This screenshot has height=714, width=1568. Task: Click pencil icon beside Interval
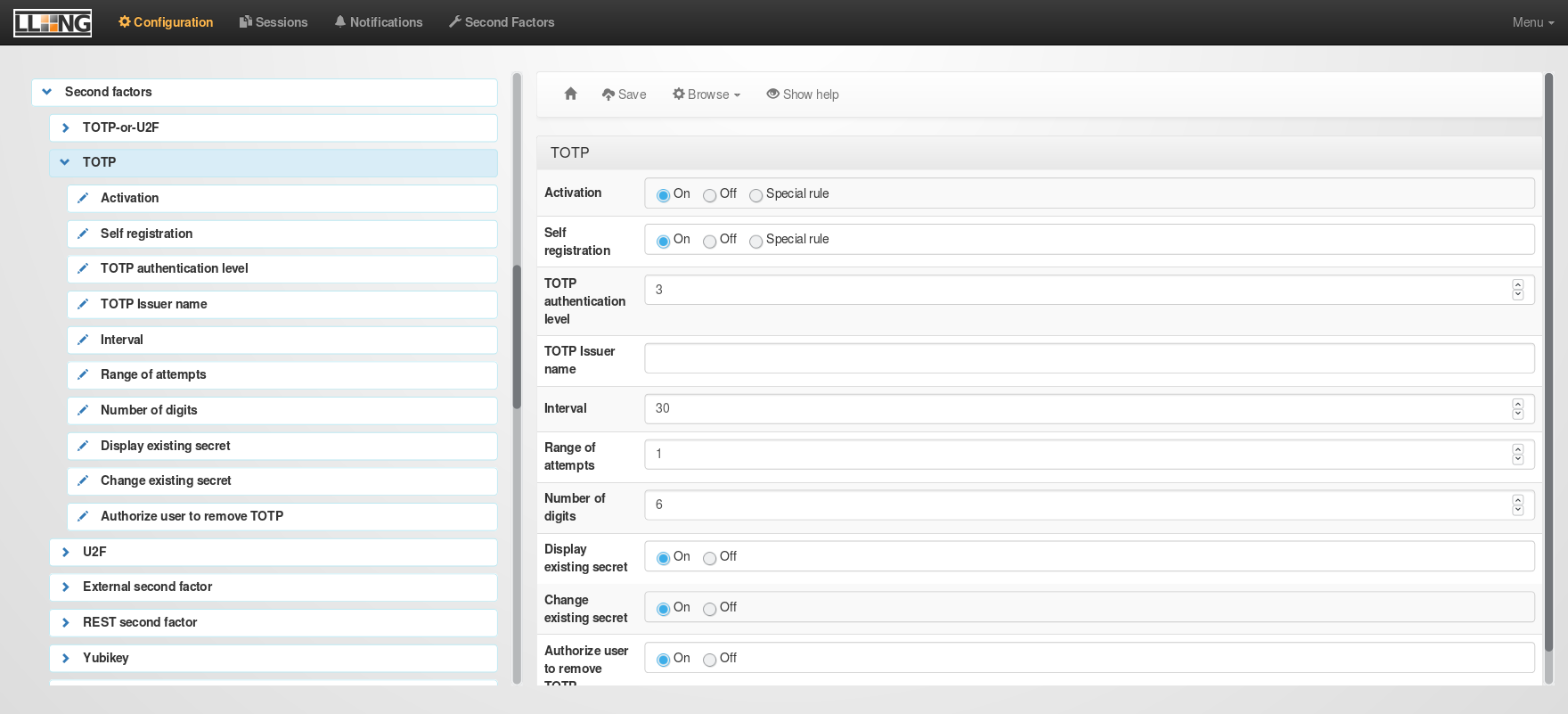tap(83, 340)
